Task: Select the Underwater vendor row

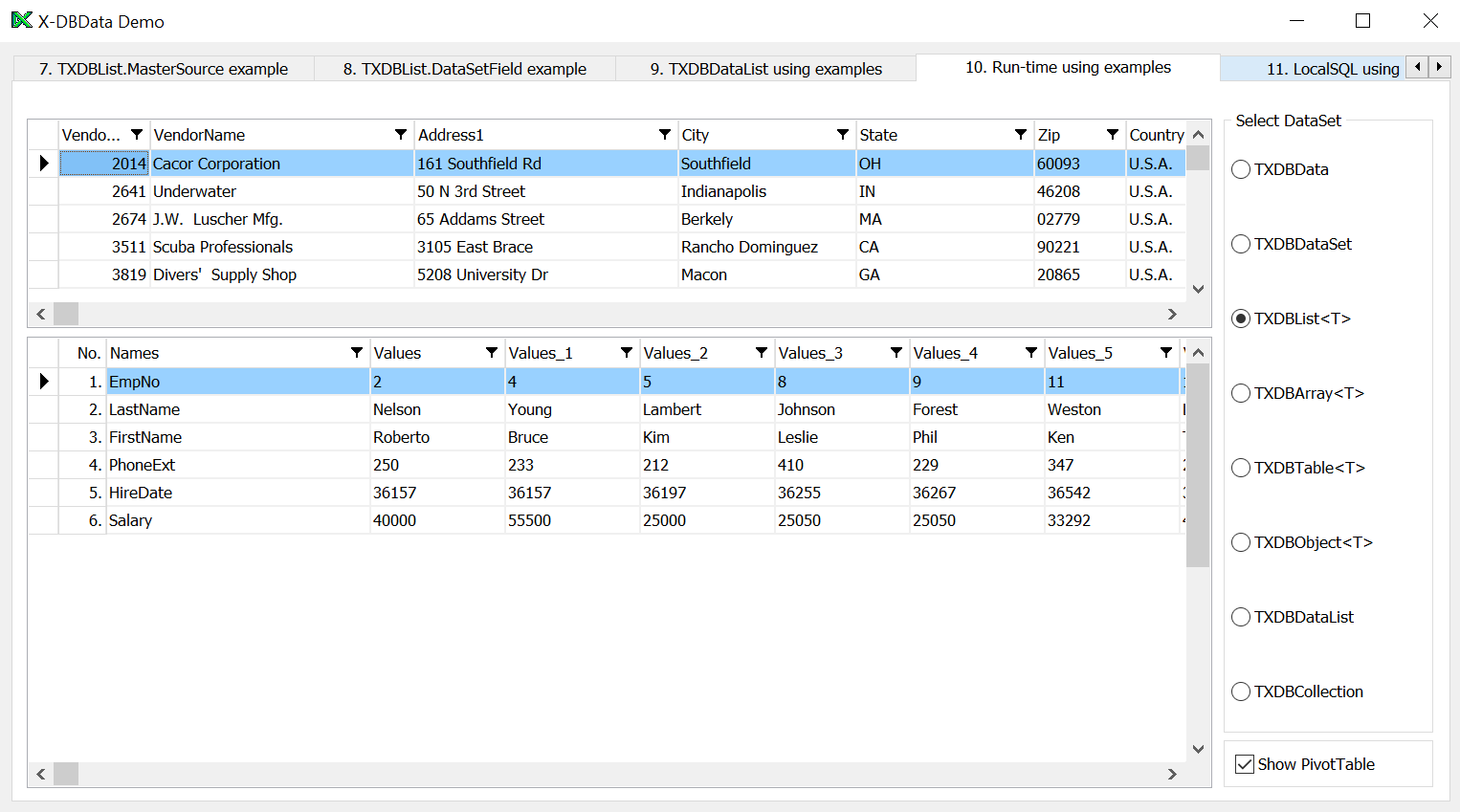Action: (x=194, y=191)
